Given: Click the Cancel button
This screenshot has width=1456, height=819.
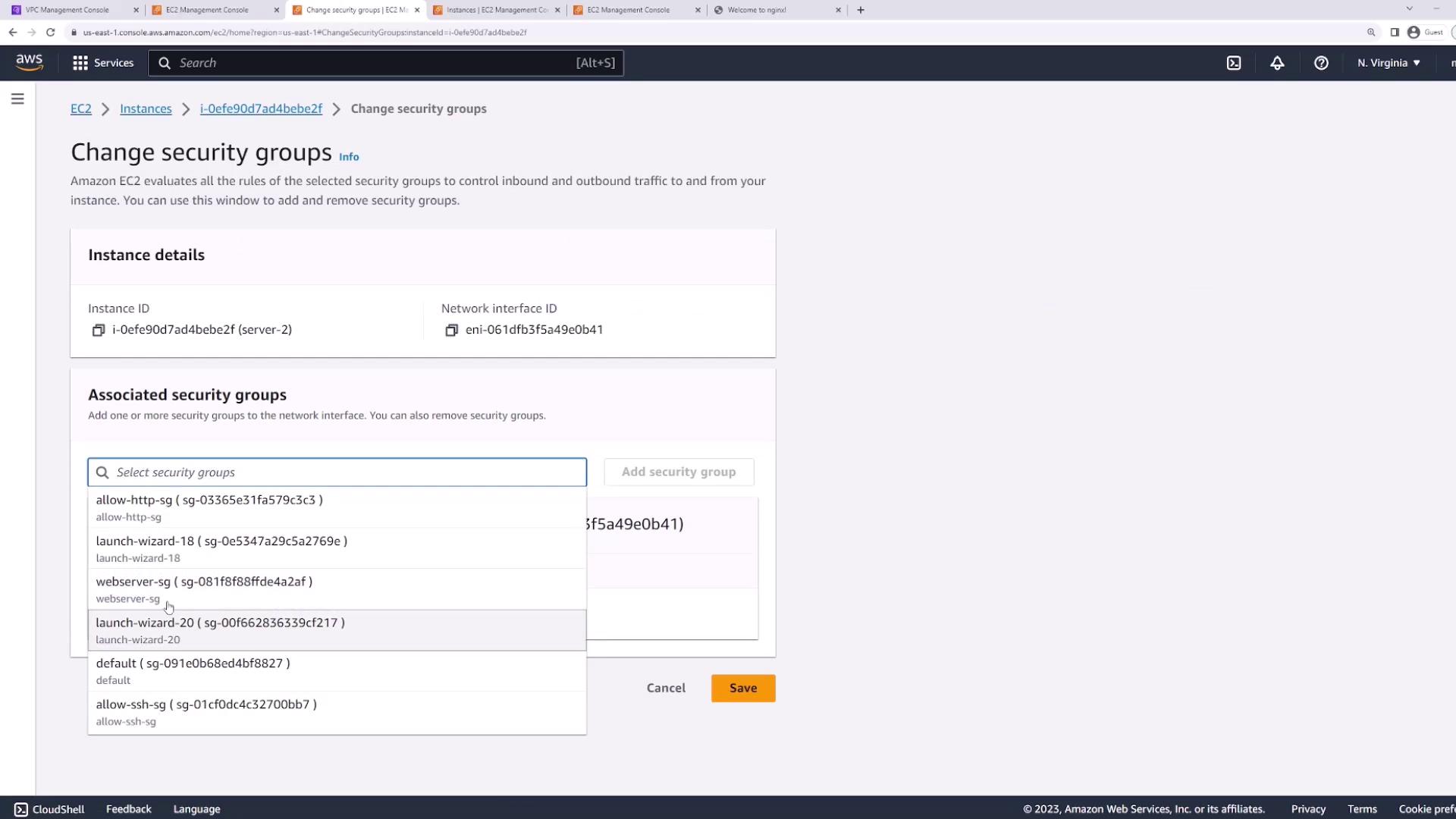Looking at the screenshot, I should click(x=666, y=688).
